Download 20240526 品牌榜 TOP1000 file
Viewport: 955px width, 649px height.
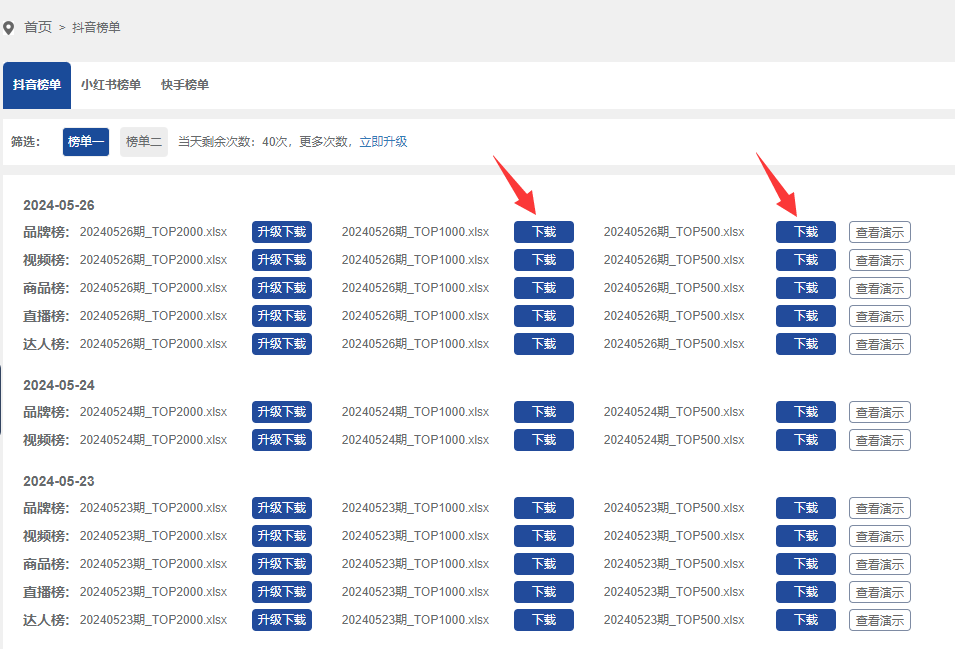[544, 232]
